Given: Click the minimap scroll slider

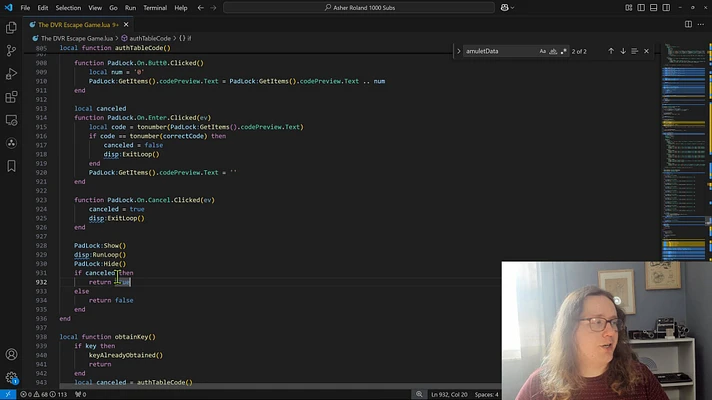Looking at the screenshot, I should pyautogui.click(x=683, y=250).
